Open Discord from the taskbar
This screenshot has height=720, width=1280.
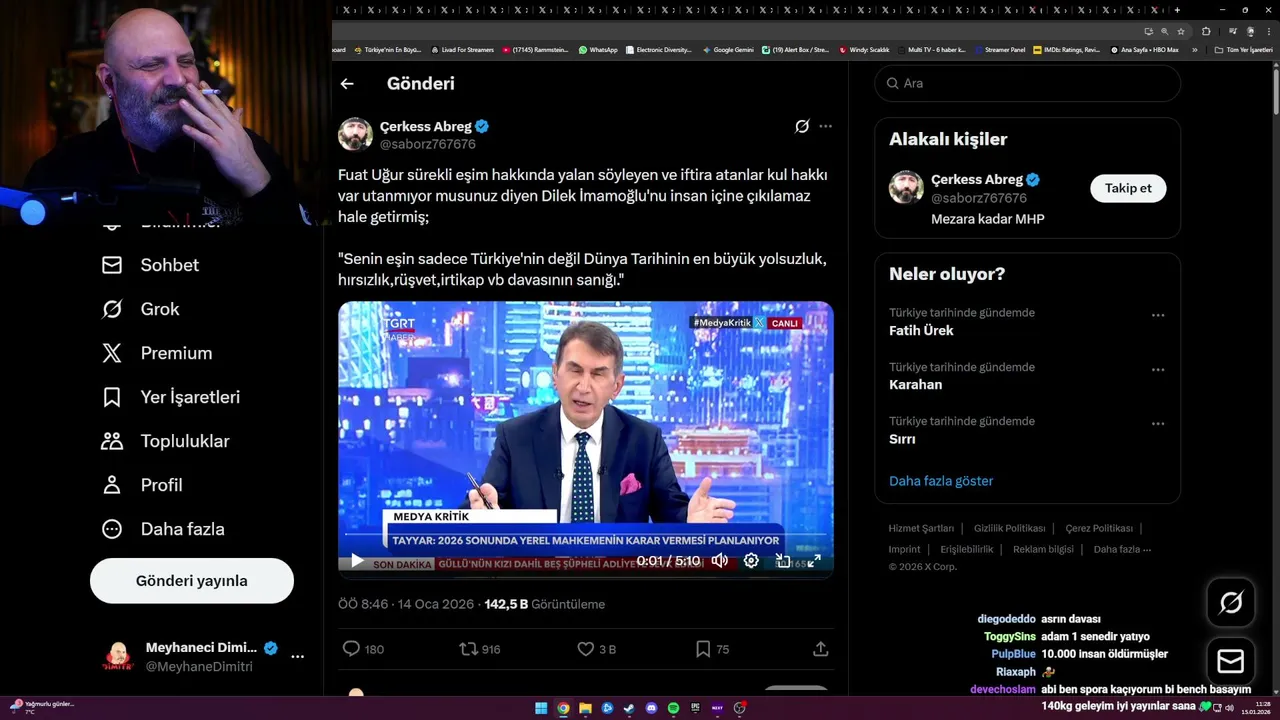(651, 708)
